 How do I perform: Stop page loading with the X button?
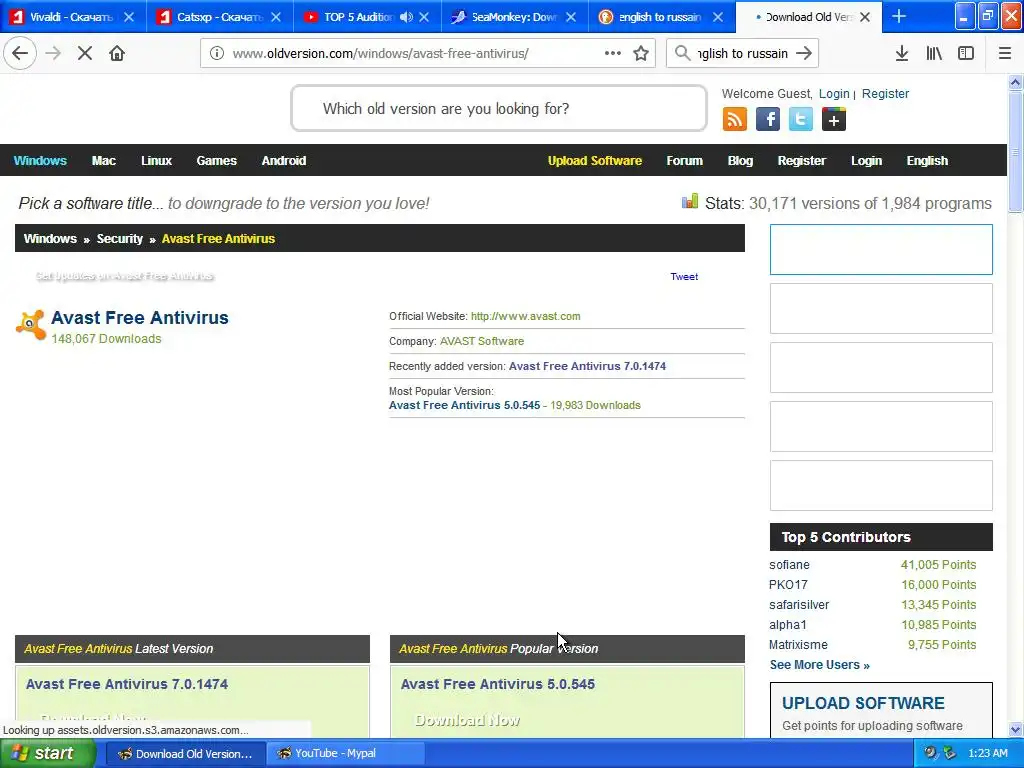[x=85, y=53]
